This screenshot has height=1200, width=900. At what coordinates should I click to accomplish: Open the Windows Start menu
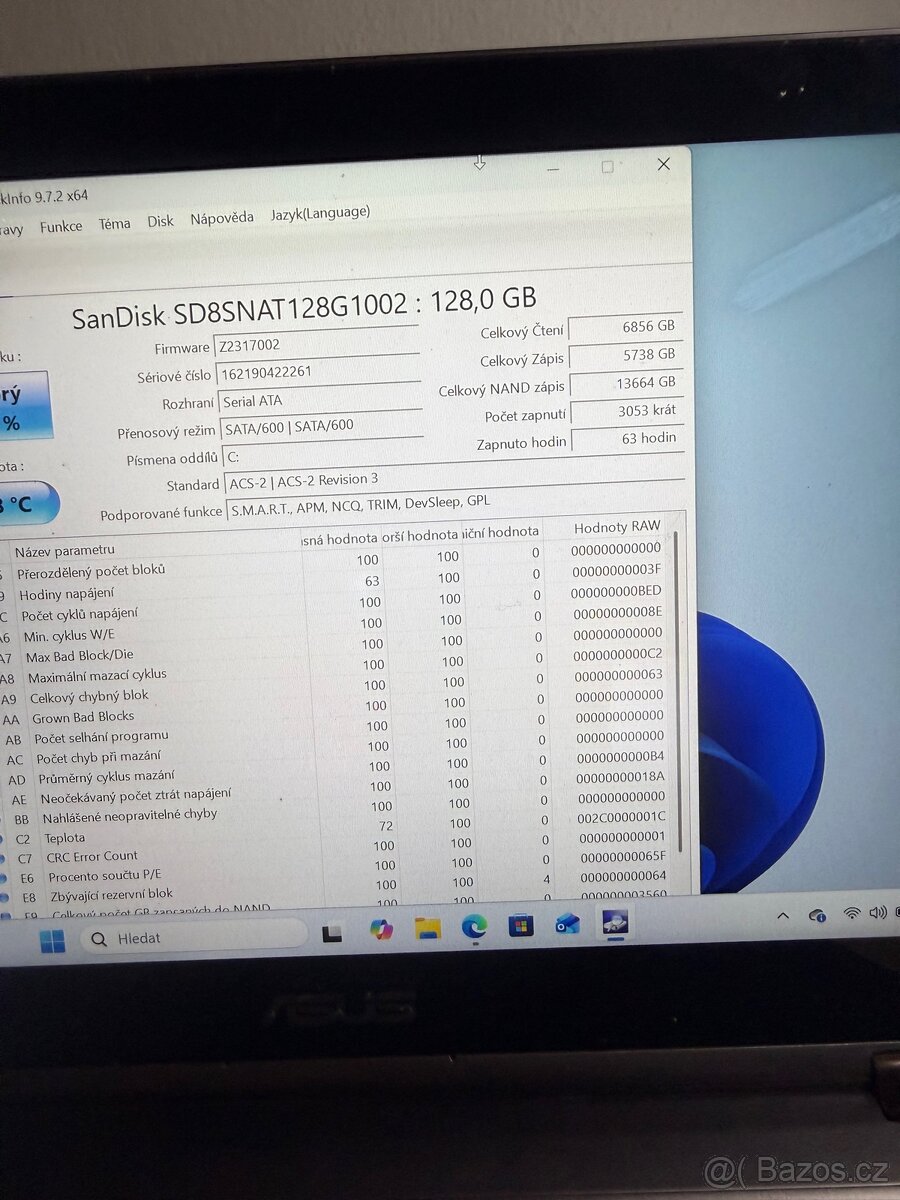[52, 941]
